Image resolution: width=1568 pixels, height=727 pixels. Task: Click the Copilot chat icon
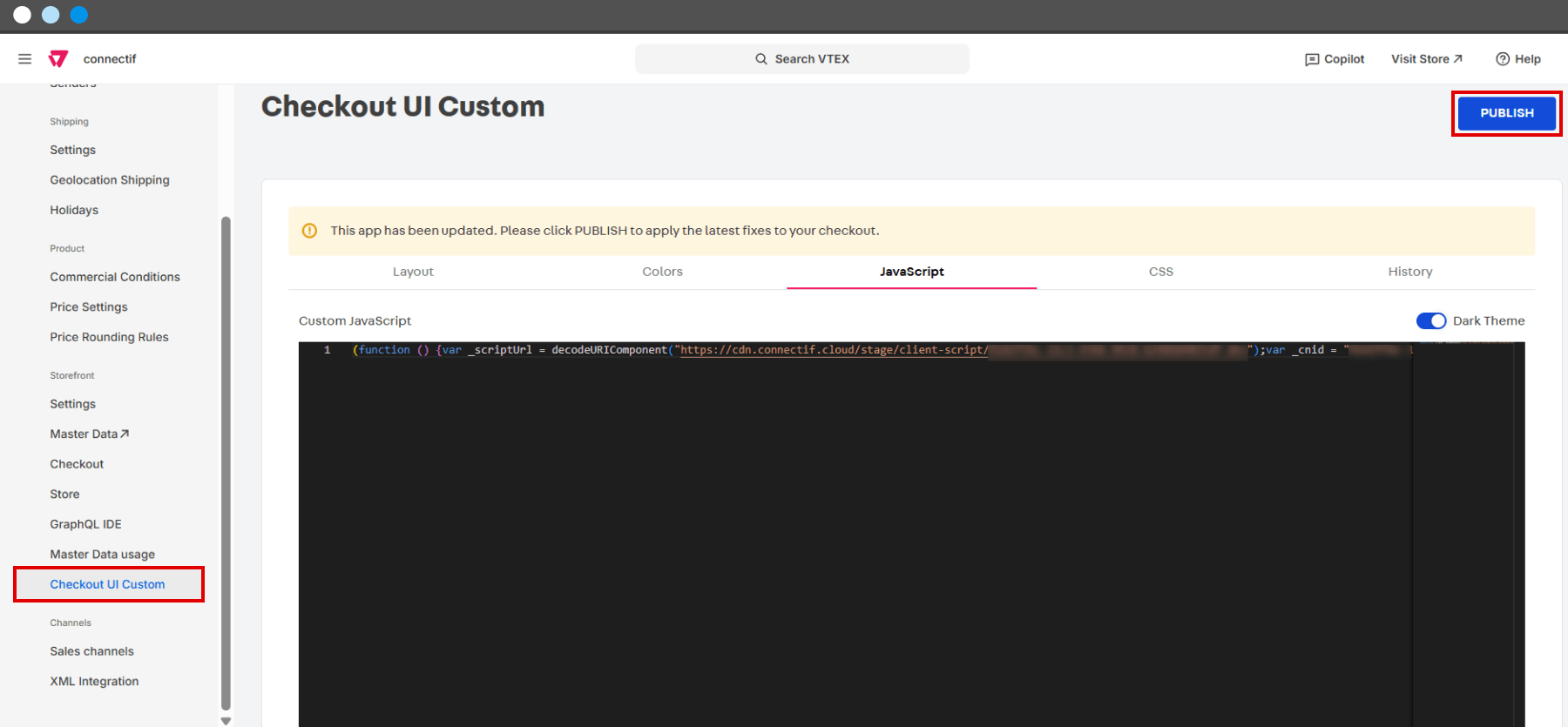[x=1312, y=59]
